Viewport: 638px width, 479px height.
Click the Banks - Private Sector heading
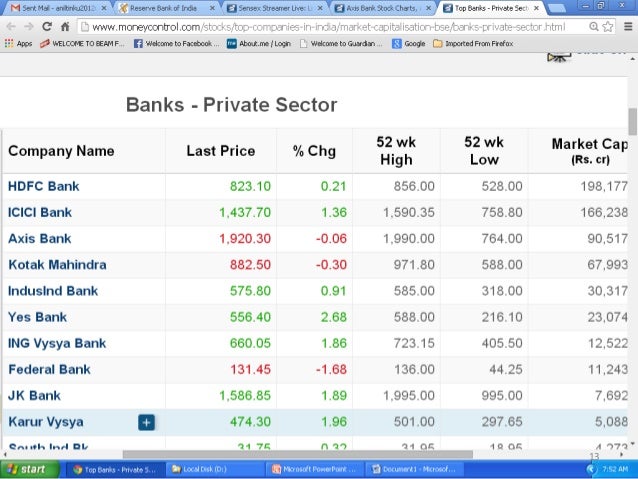(x=232, y=105)
